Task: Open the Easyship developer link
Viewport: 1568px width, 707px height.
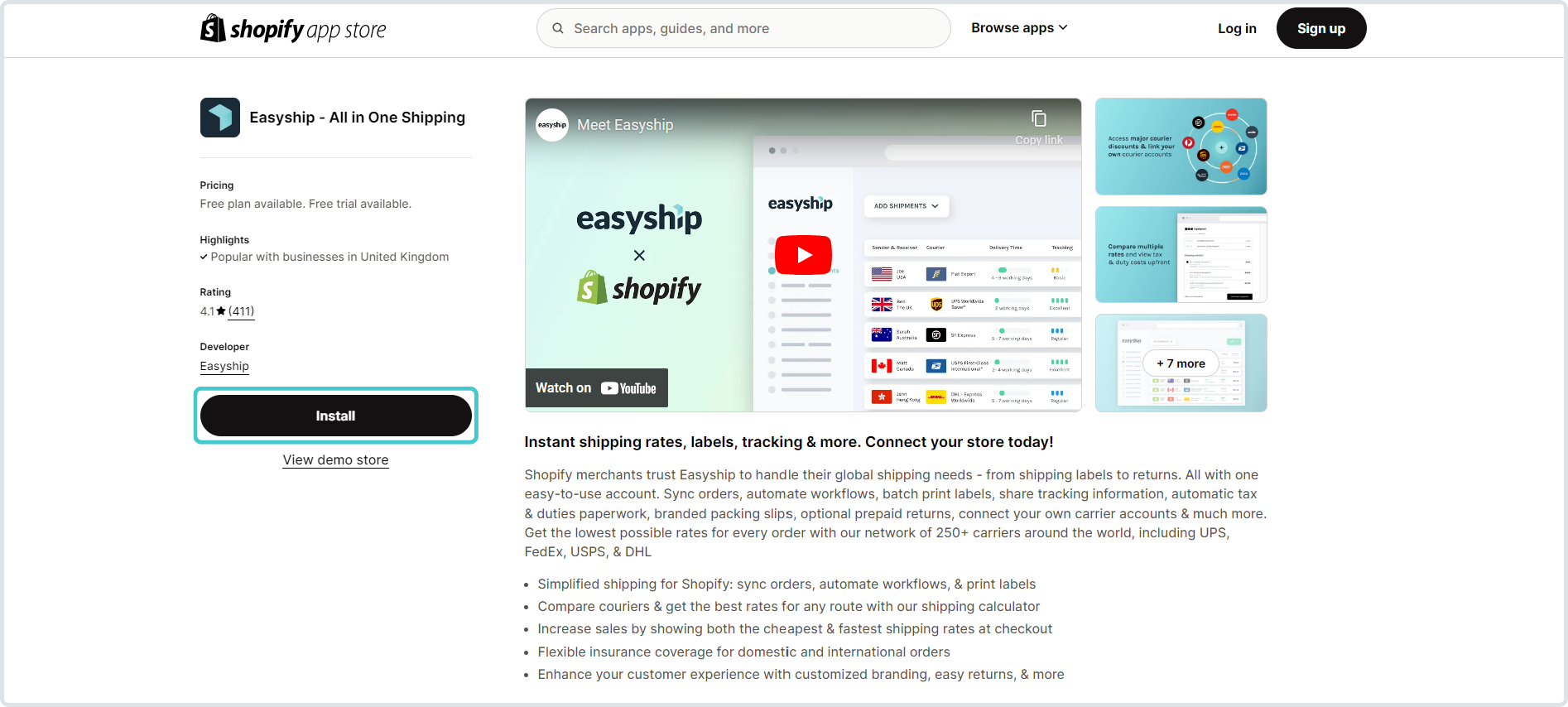Action: (x=224, y=366)
